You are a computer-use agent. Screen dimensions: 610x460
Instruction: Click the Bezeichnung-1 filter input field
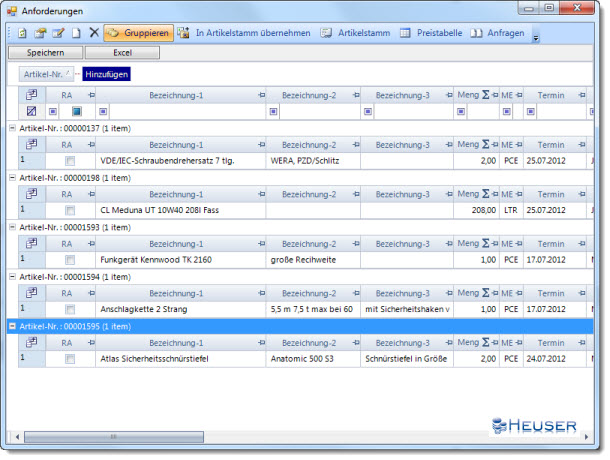tap(187, 112)
